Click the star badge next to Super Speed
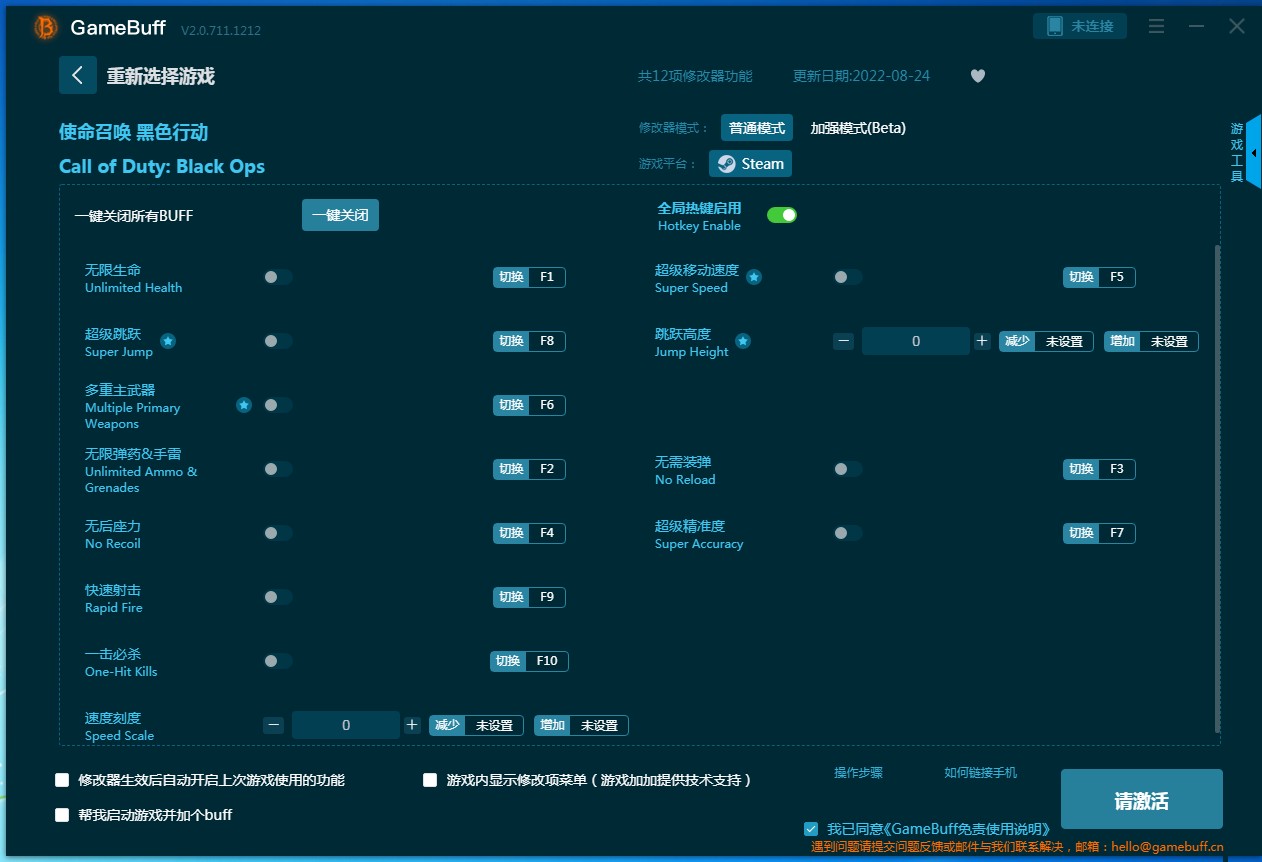1262x862 pixels. (754, 277)
